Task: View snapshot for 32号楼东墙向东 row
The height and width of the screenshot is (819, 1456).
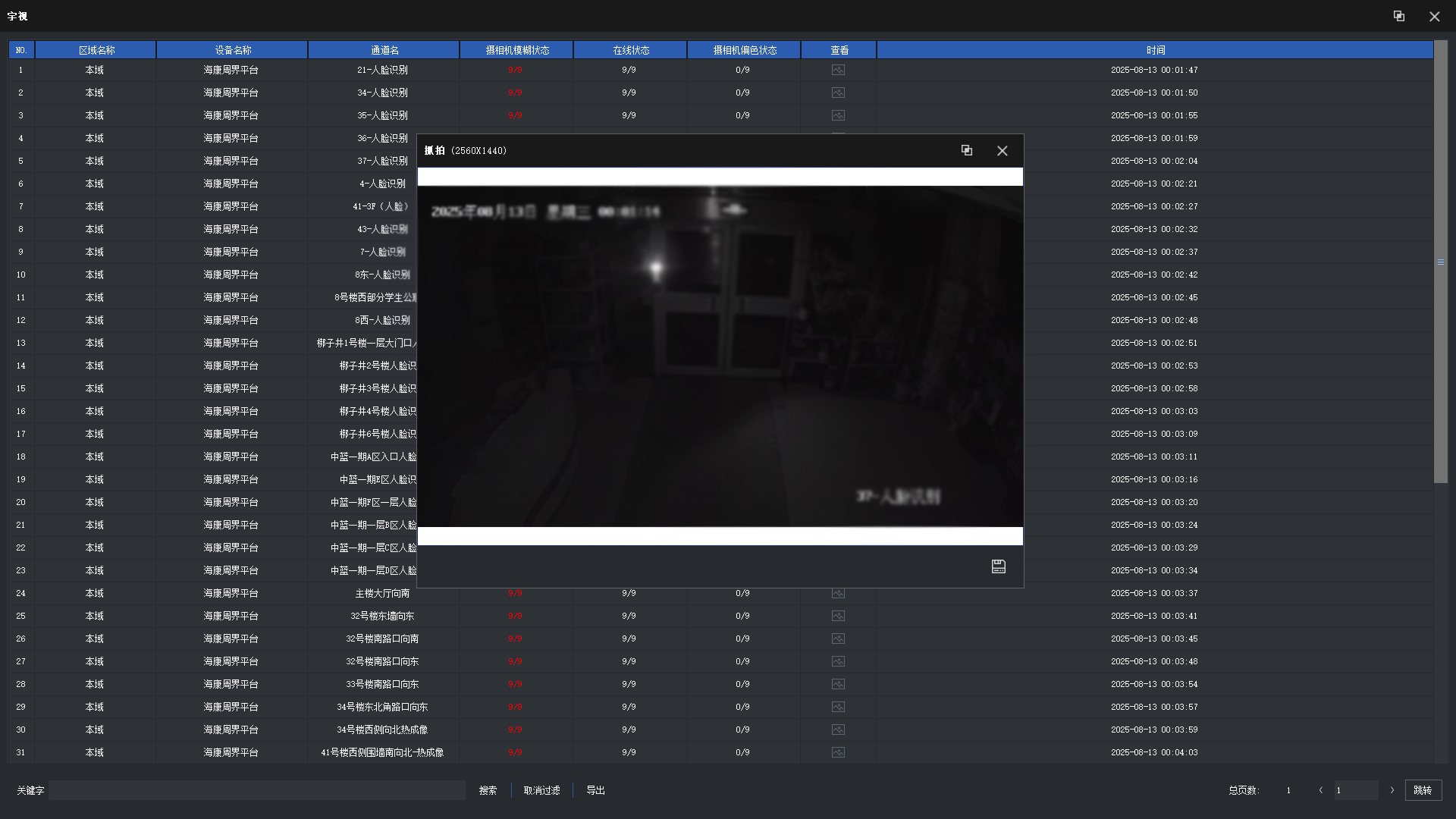Action: (x=838, y=616)
